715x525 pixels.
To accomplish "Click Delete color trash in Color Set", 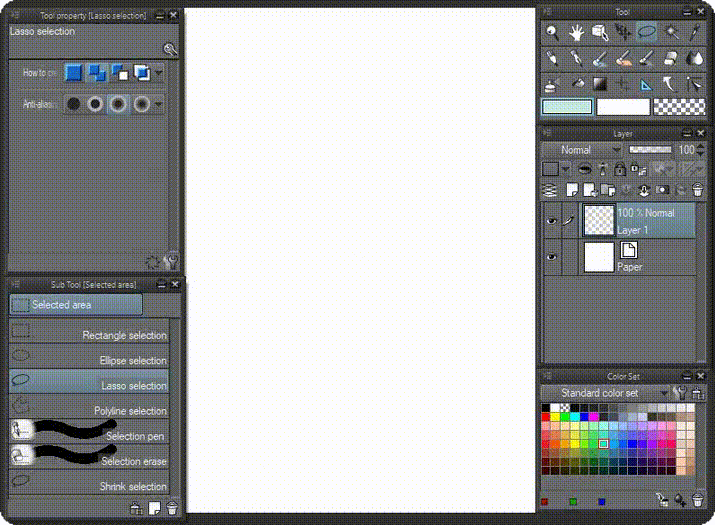I will pyautogui.click(x=697, y=500).
